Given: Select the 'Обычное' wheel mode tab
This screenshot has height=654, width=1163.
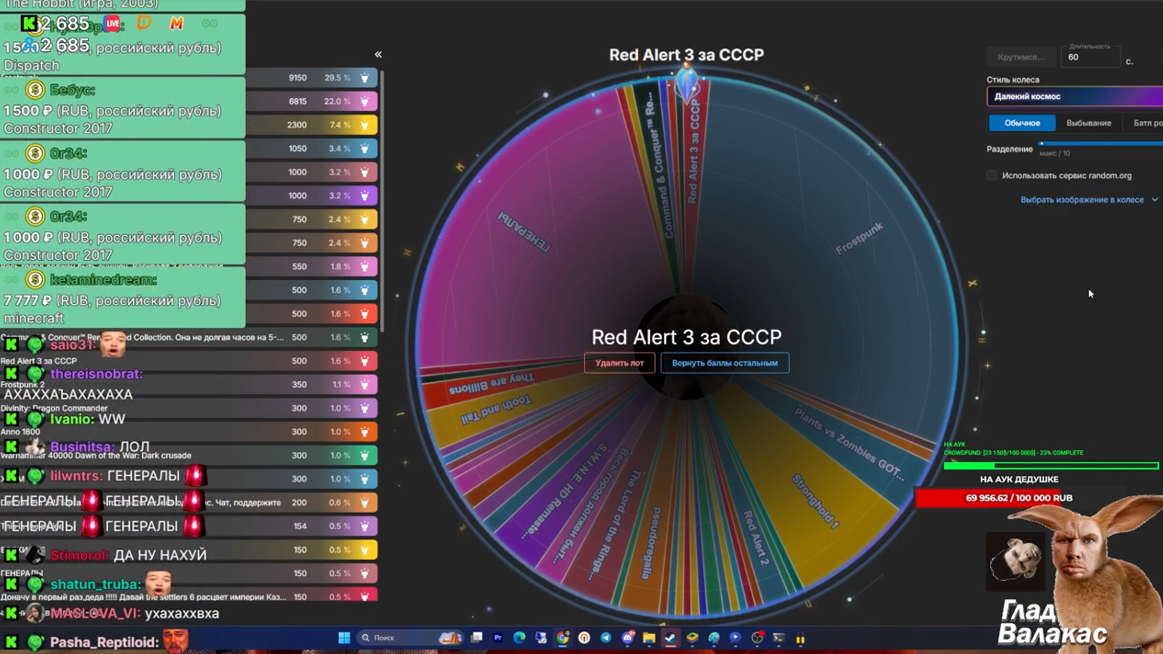Looking at the screenshot, I should point(1022,123).
